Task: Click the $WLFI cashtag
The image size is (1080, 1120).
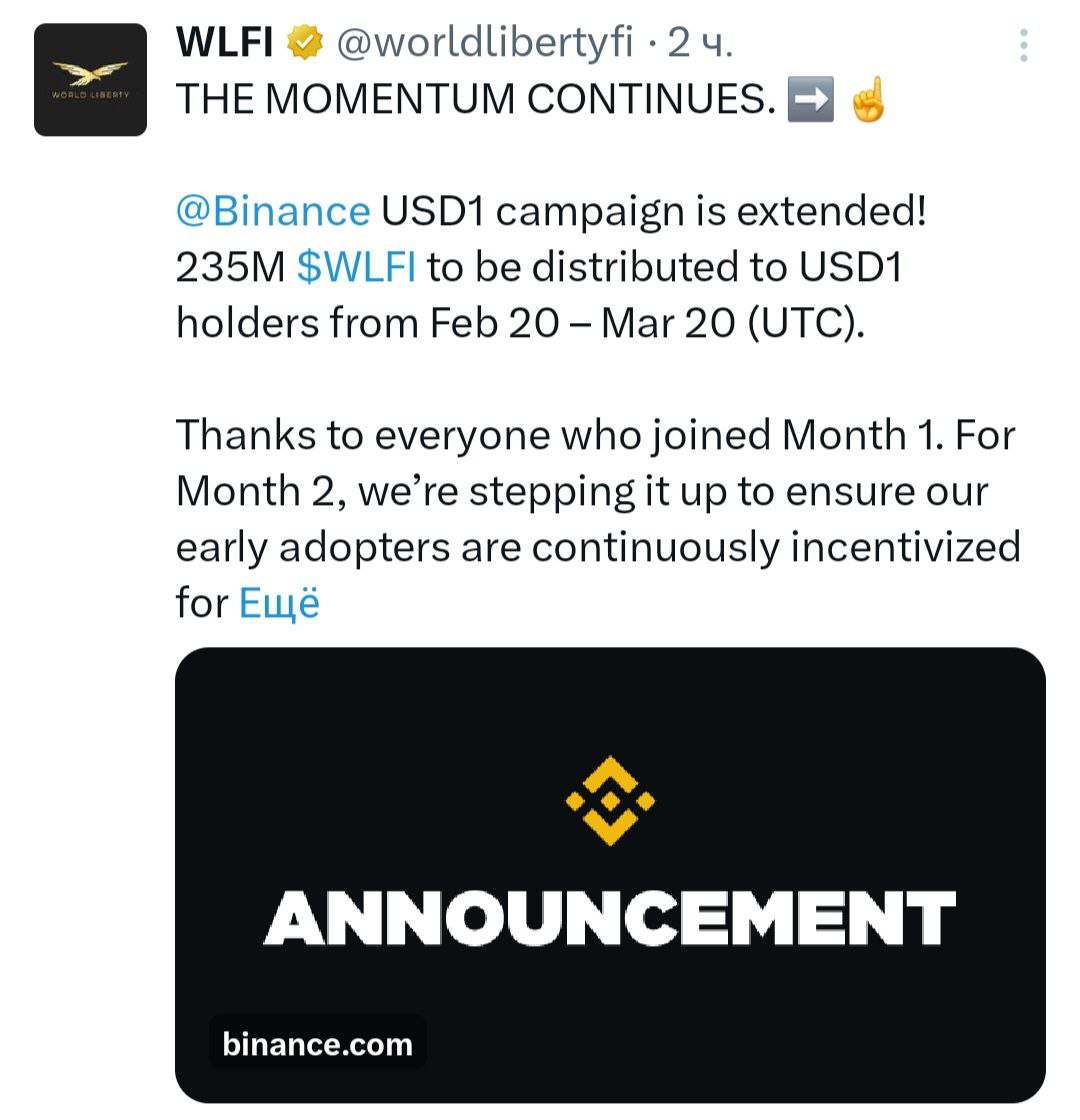Action: (357, 267)
